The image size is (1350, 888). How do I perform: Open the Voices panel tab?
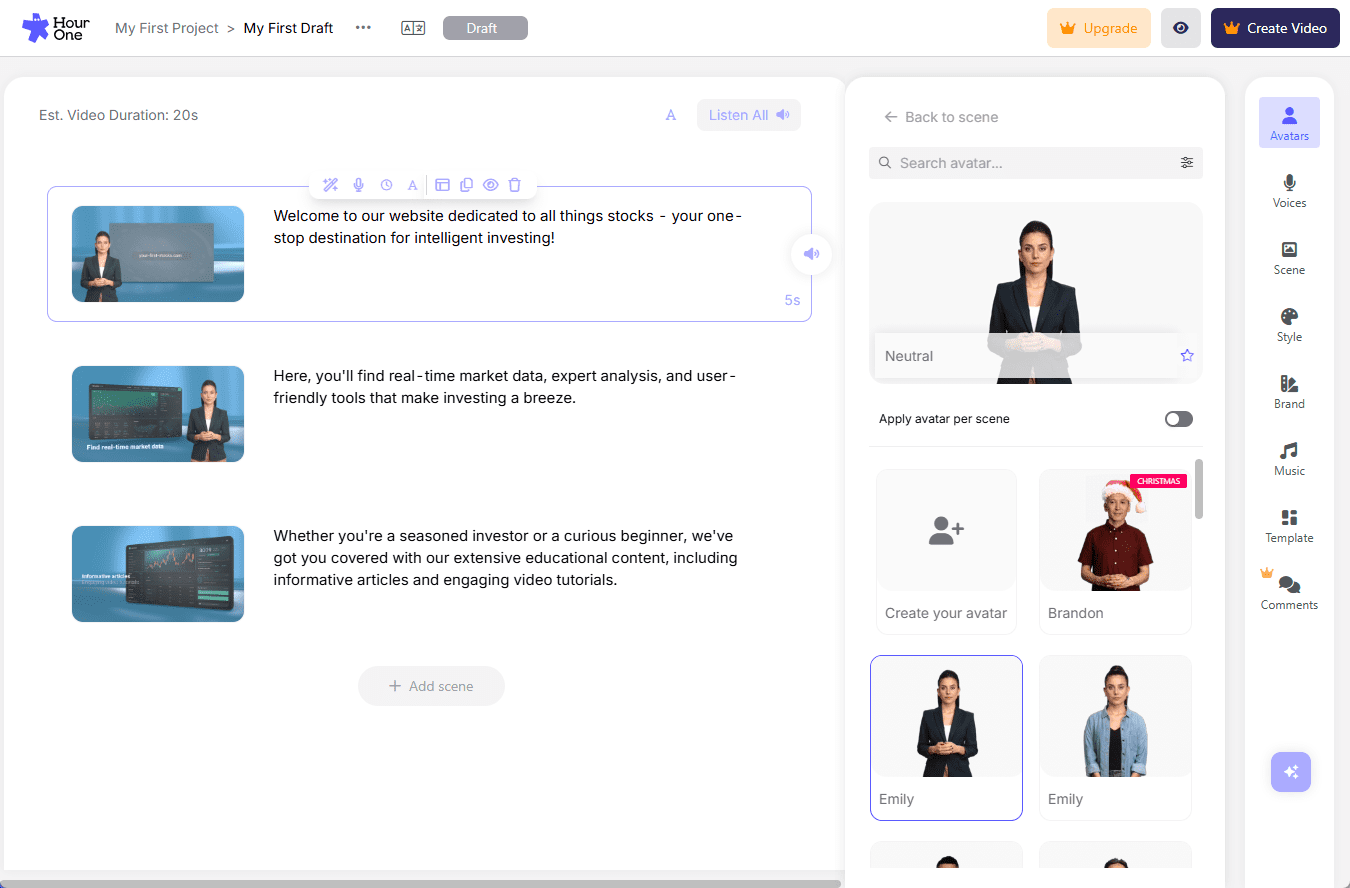click(1289, 190)
